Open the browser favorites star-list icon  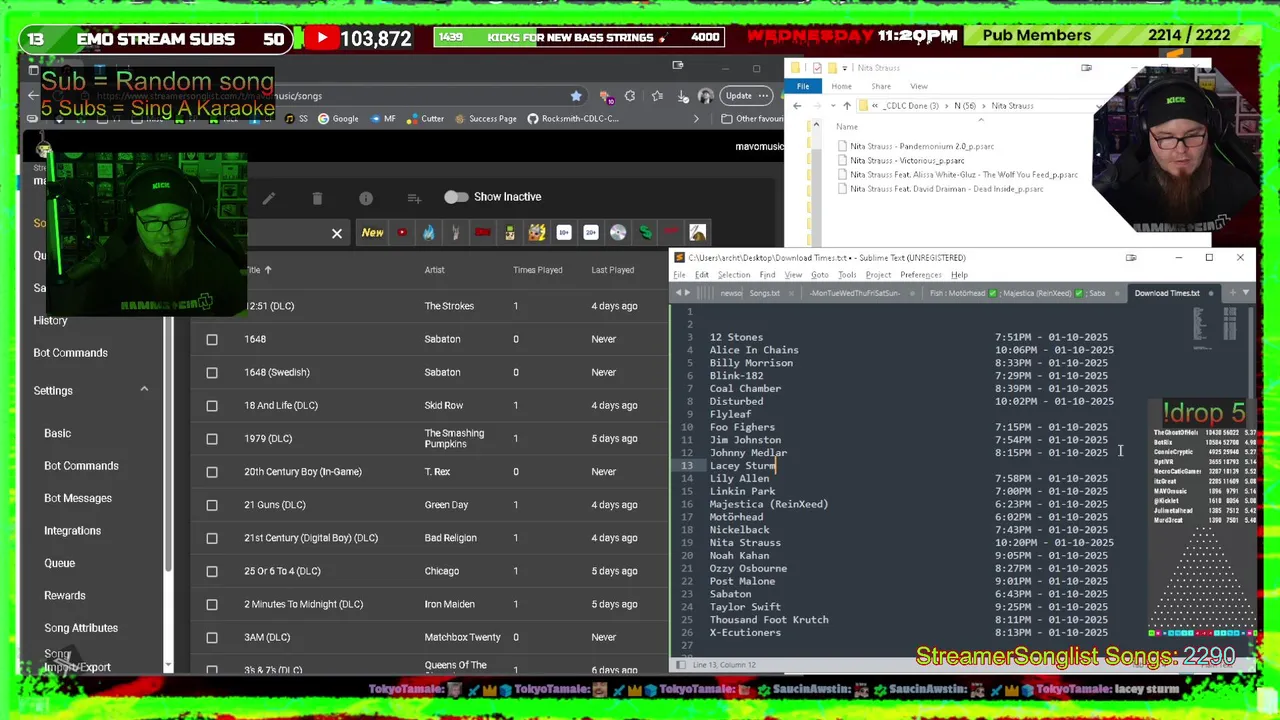coord(657,96)
